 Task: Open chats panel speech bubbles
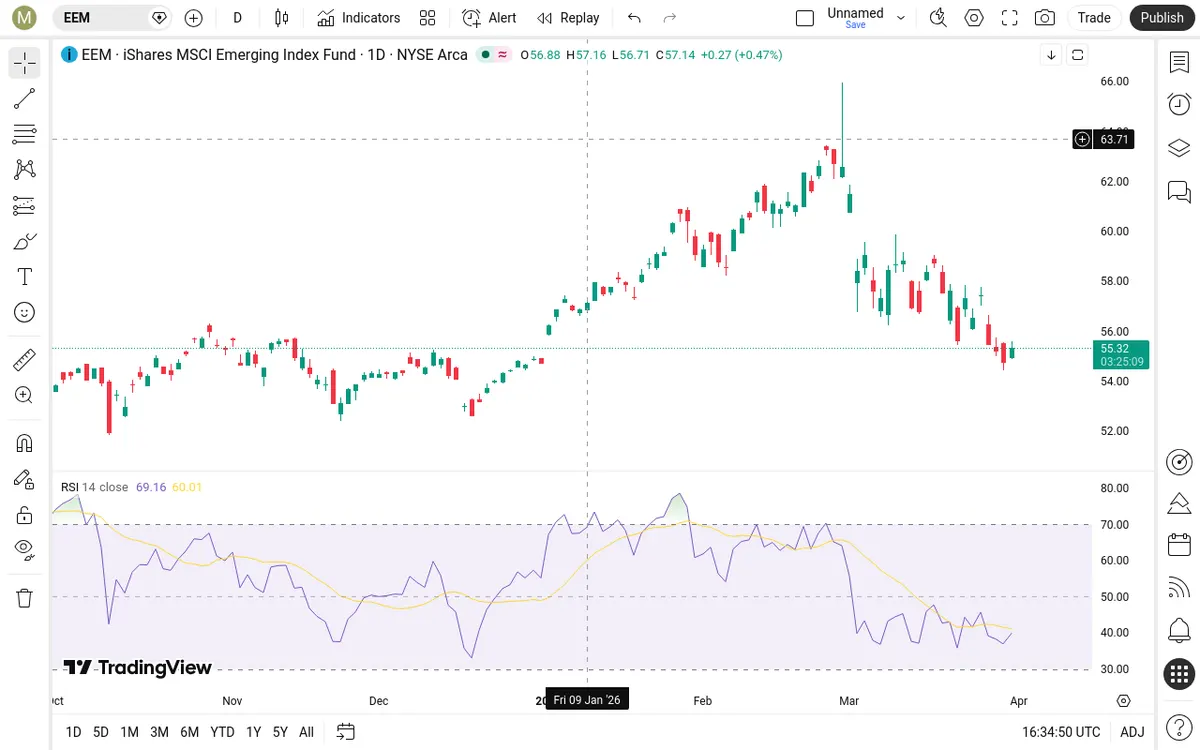(x=1179, y=191)
